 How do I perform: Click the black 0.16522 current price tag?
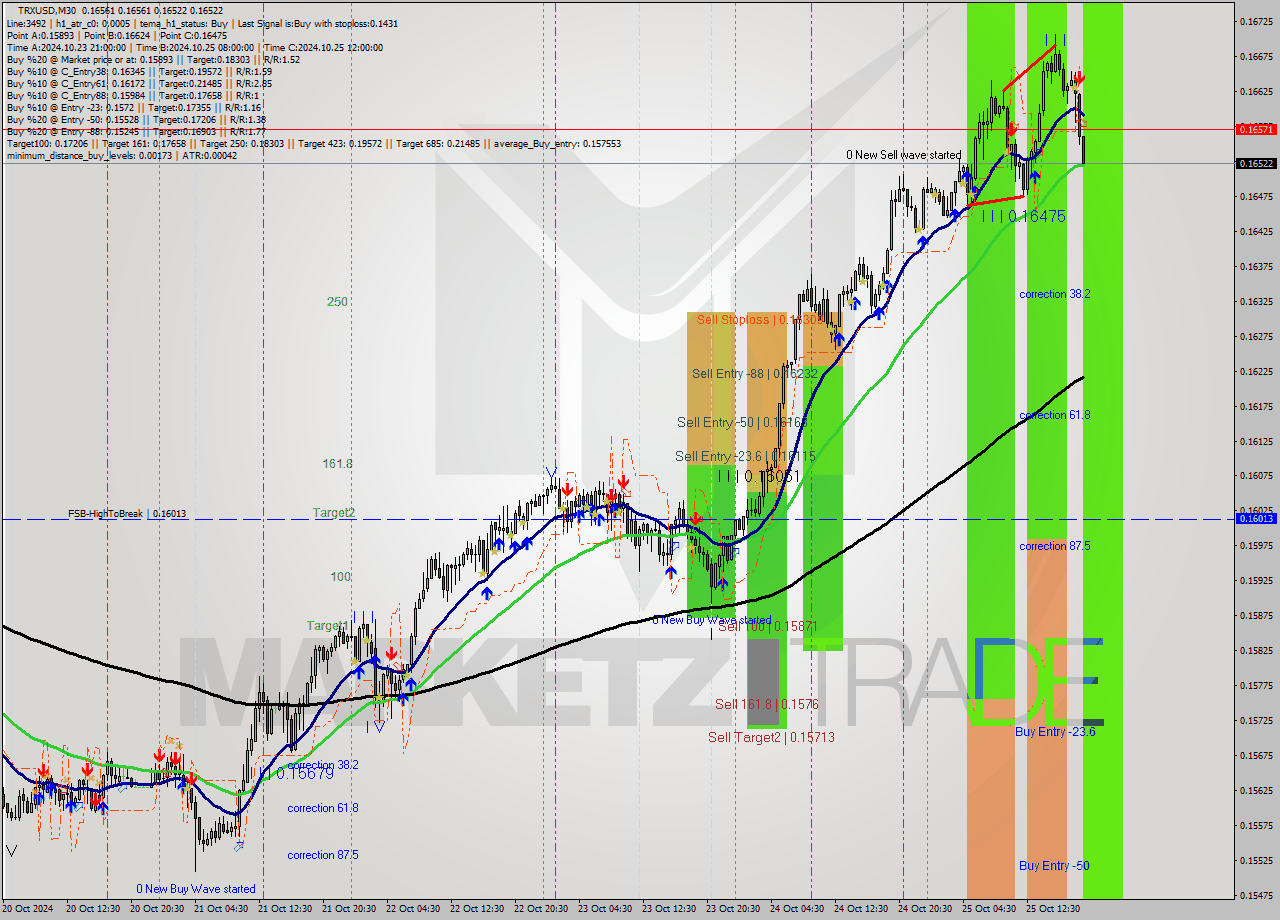point(1255,164)
